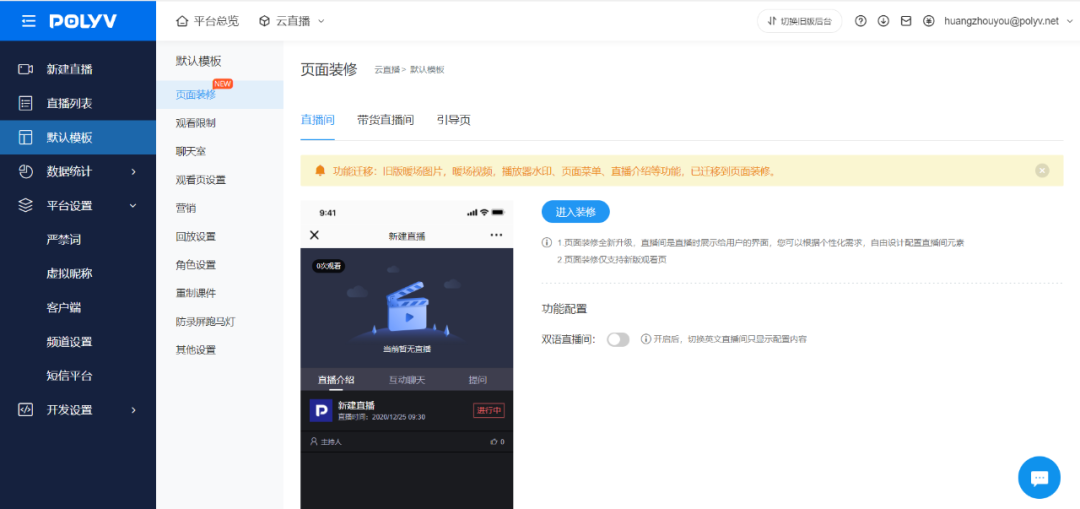Select the 互动聊天 tab in the preview
This screenshot has height=509, width=1080.
[x=407, y=380]
